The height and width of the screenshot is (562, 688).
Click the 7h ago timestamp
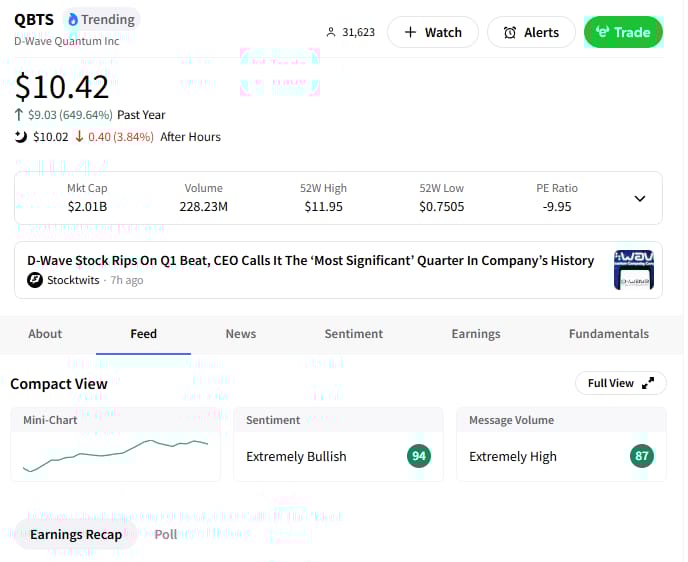click(127, 280)
